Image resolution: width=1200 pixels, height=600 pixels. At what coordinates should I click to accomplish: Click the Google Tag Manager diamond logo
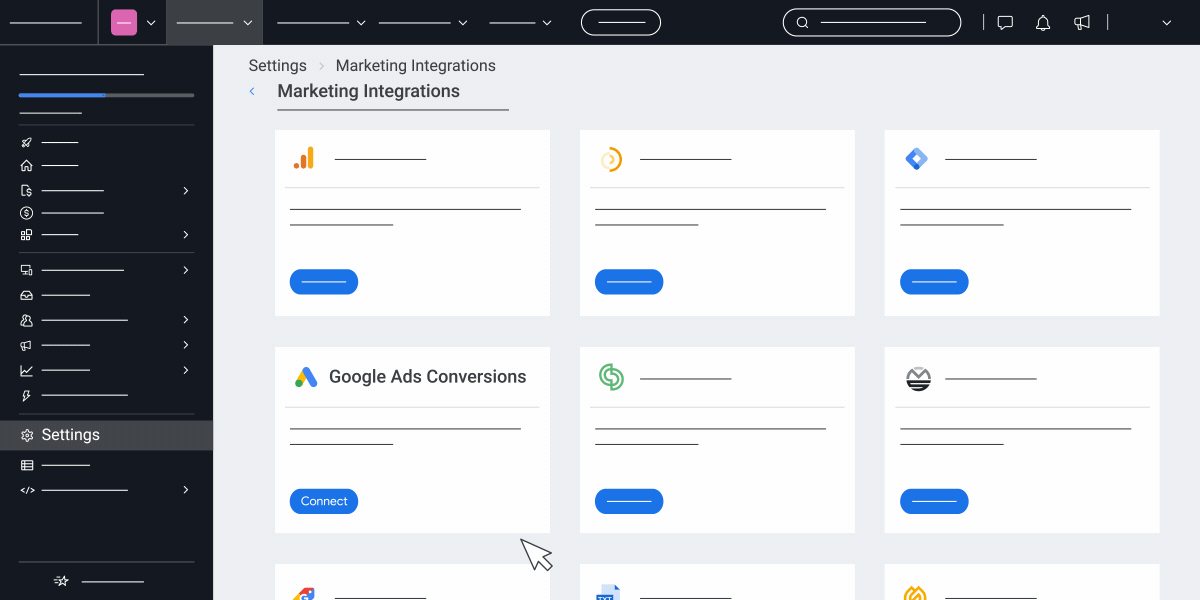pyautogui.click(x=917, y=157)
